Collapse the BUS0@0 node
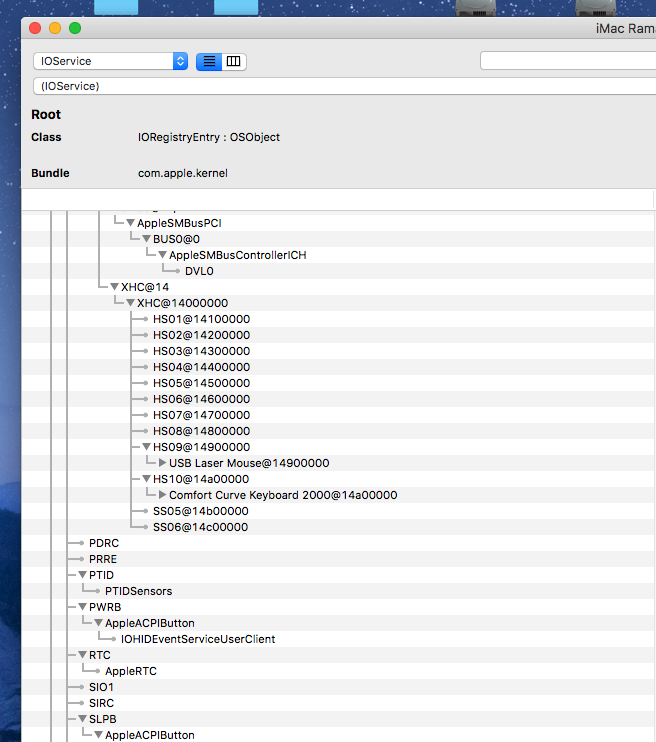This screenshot has width=656, height=742. point(147,239)
